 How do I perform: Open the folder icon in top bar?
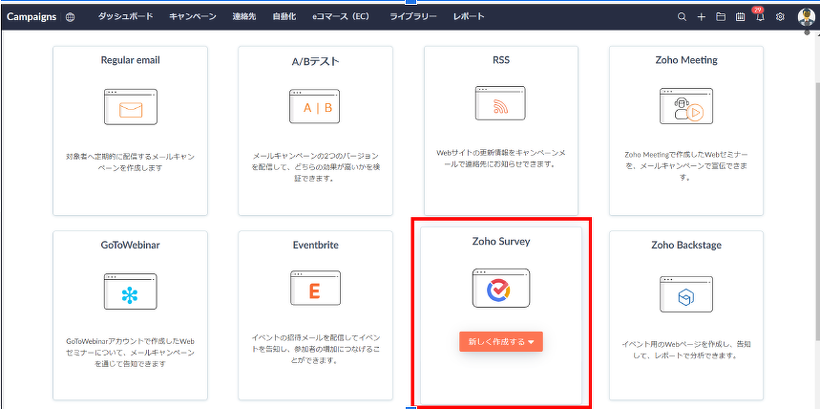pyautogui.click(x=720, y=17)
